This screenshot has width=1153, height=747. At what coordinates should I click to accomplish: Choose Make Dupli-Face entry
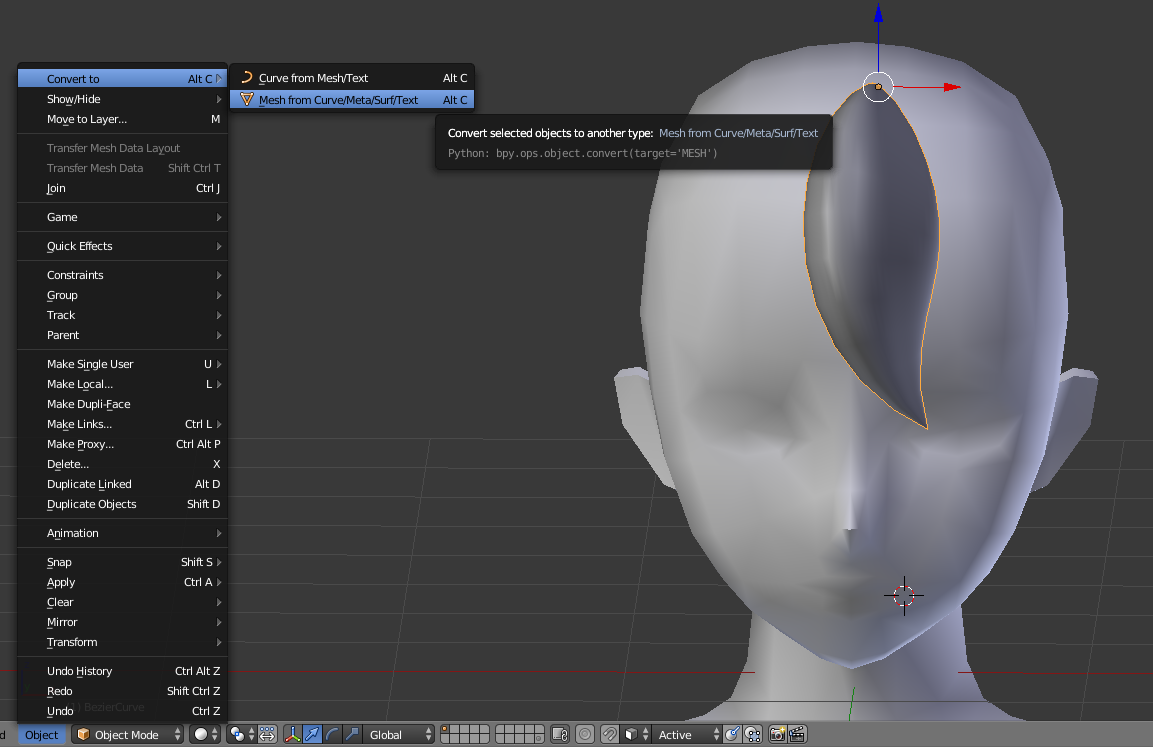122,404
